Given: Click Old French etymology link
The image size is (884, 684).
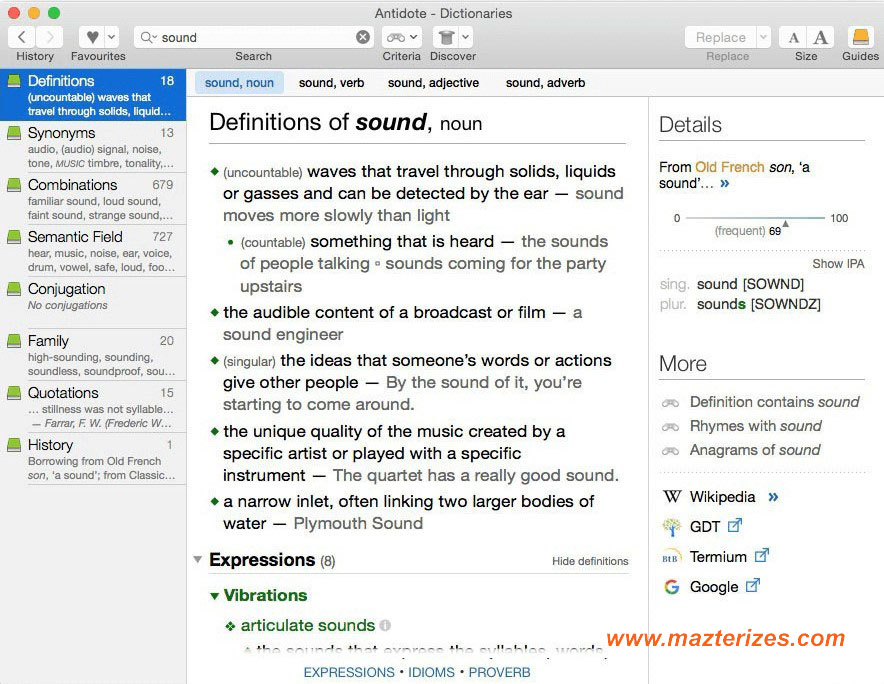Looking at the screenshot, I should coord(730,167).
